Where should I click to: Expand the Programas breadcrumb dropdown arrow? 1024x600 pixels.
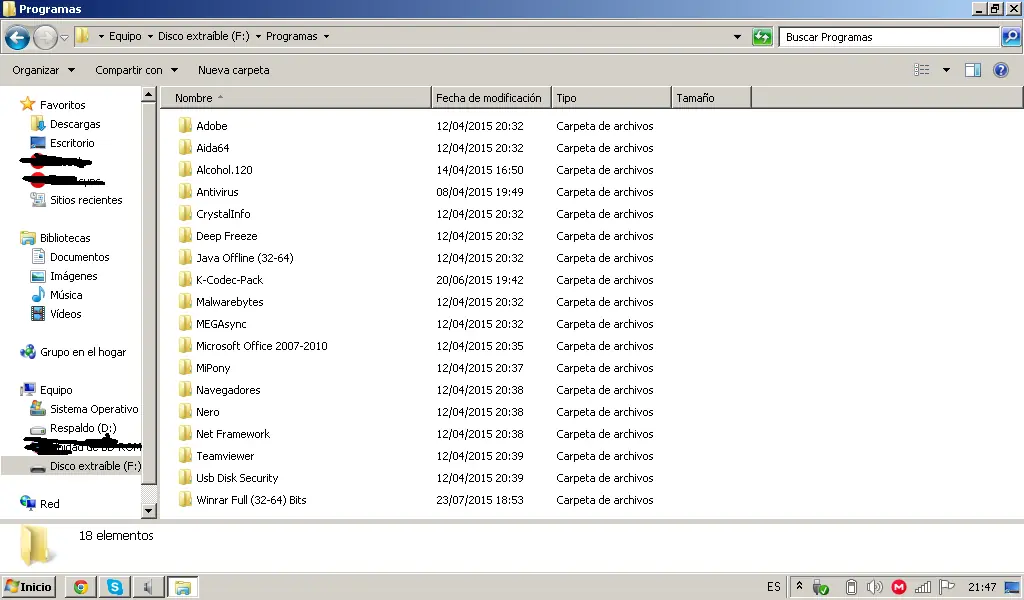[326, 37]
